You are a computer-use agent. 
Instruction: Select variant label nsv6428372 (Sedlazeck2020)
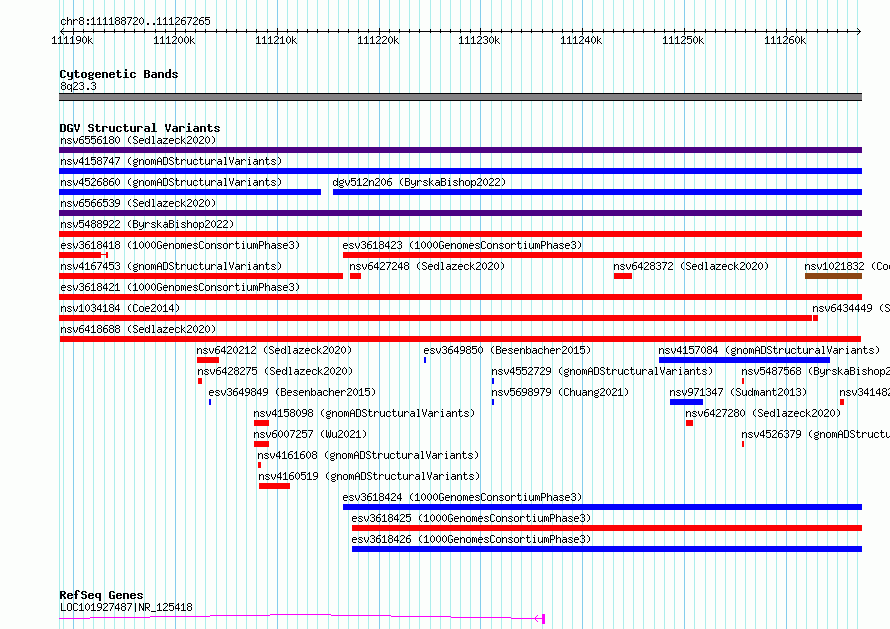coord(691,266)
